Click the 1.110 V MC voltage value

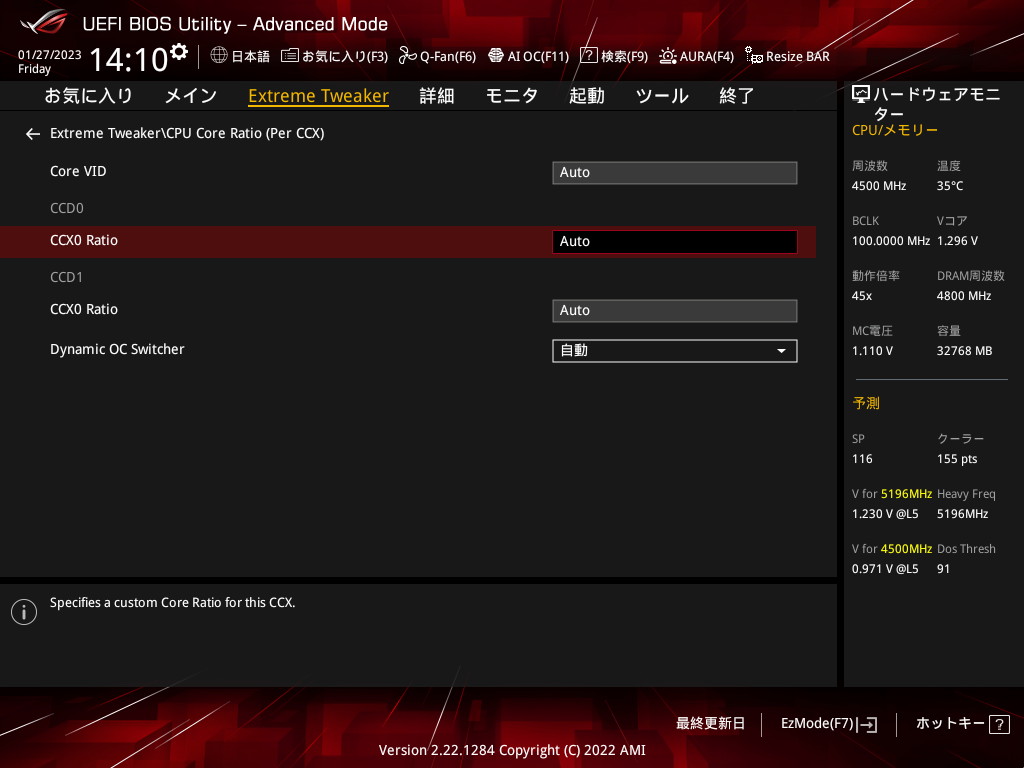coord(872,351)
